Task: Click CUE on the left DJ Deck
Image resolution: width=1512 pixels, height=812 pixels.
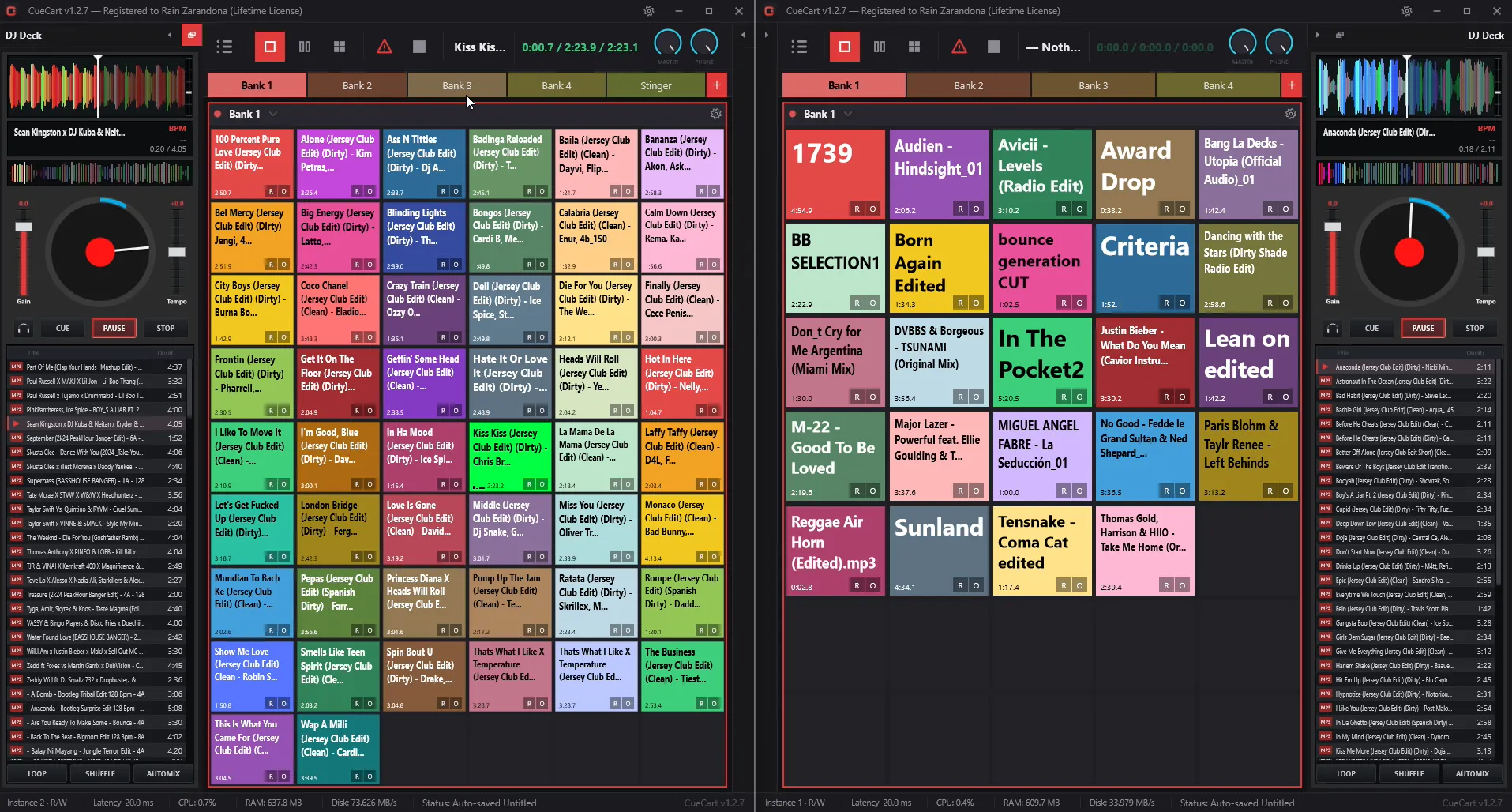Action: 62,329
